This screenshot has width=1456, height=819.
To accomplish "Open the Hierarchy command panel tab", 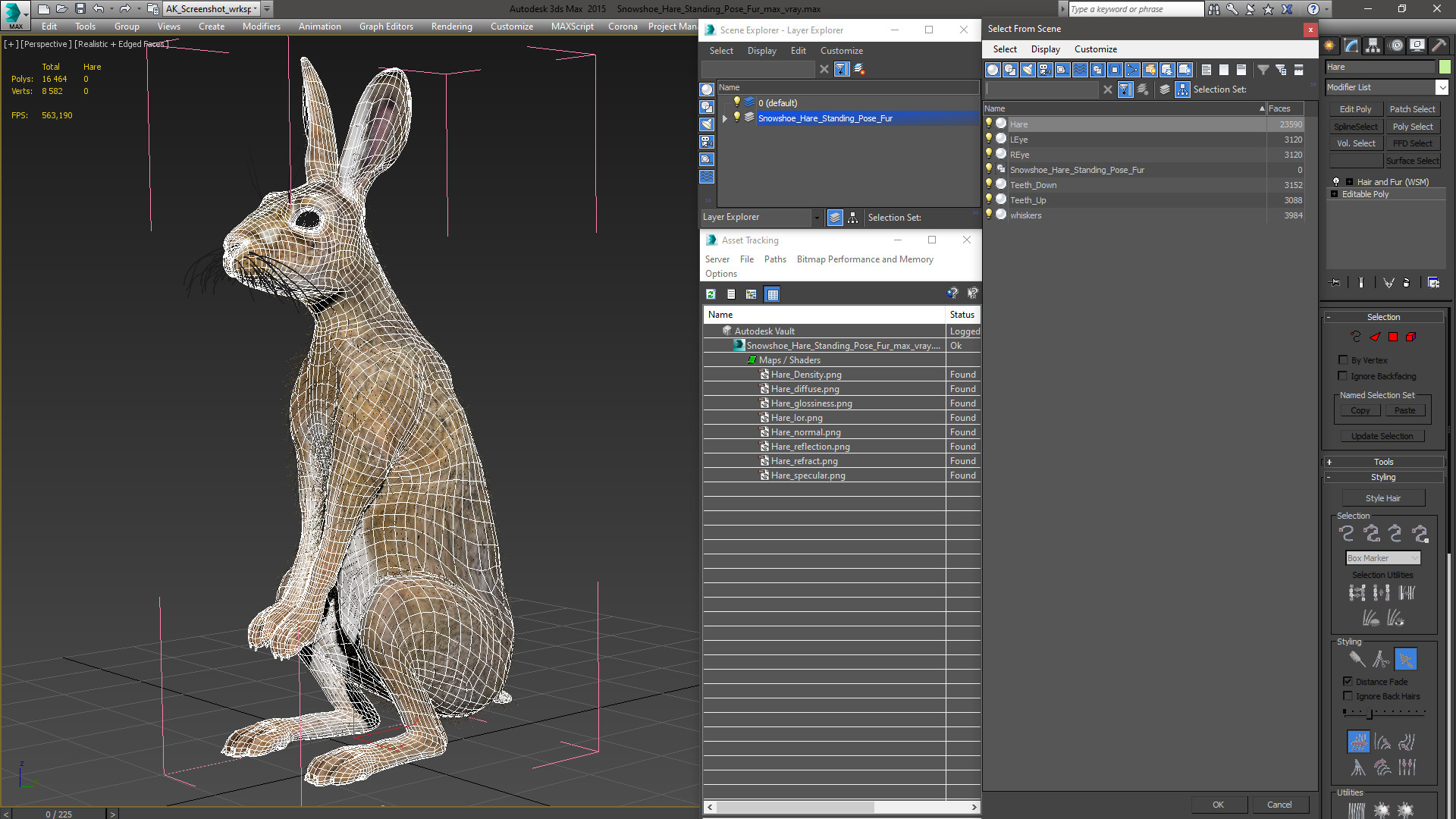I will click(x=1373, y=45).
